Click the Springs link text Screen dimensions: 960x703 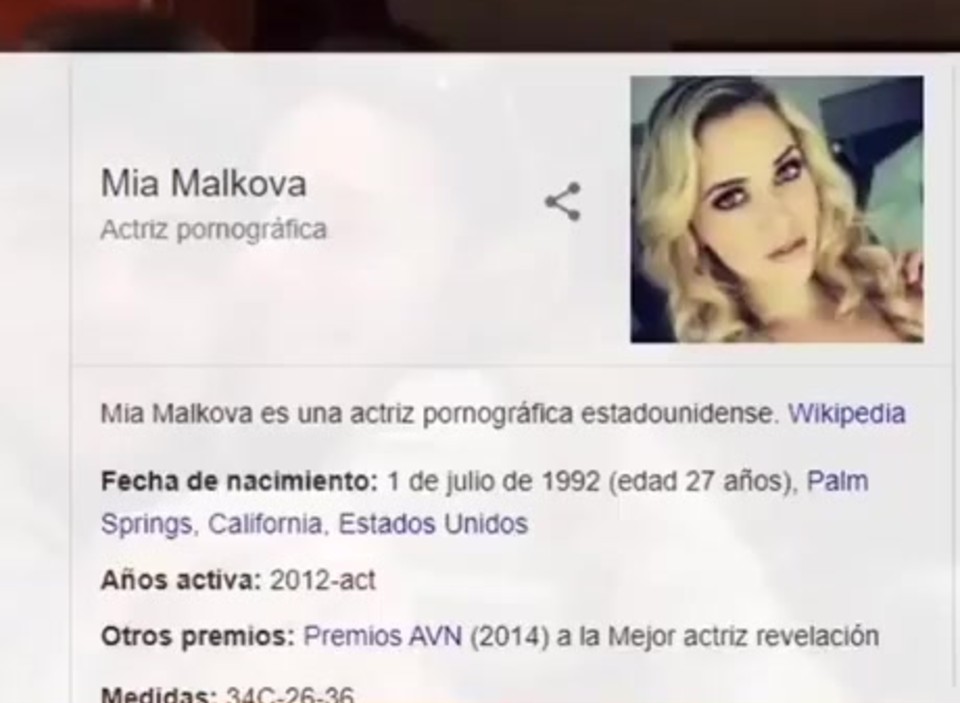pyautogui.click(x=146, y=525)
